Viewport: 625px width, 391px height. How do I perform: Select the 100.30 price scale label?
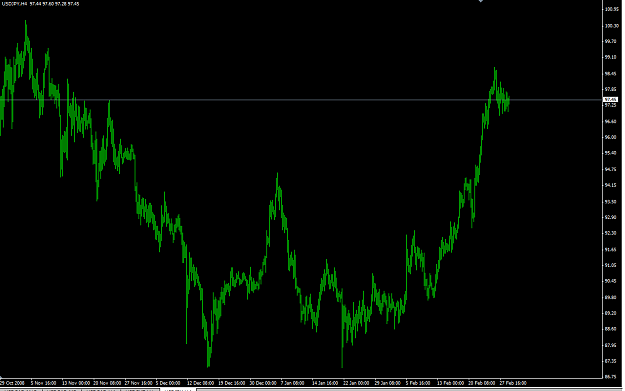pyautogui.click(x=611, y=26)
